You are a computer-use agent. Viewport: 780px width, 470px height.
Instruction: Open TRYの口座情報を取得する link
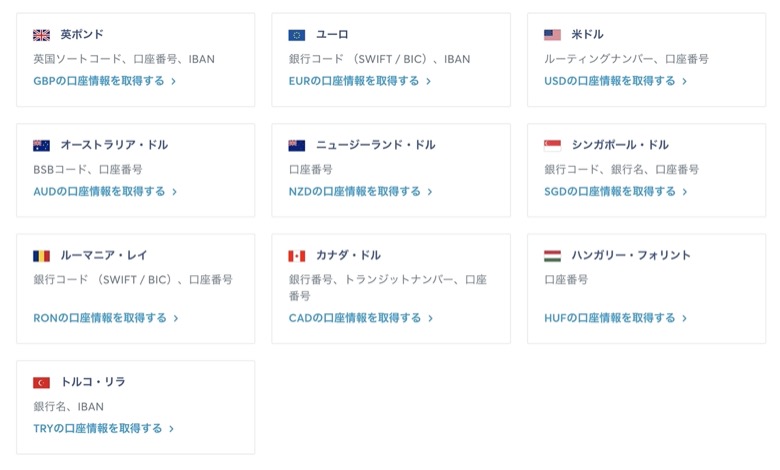103,428
